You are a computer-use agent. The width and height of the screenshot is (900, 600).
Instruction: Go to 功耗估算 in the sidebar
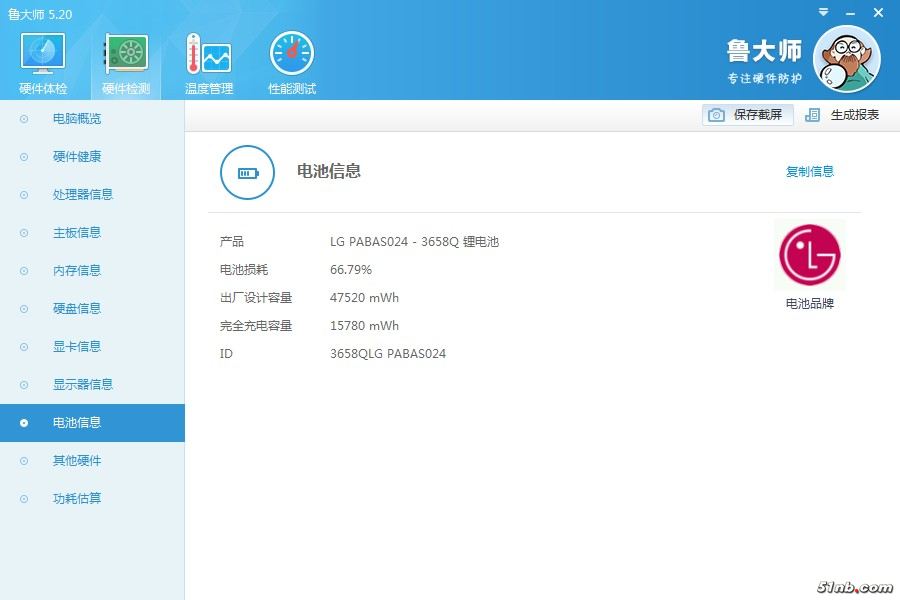pyautogui.click(x=77, y=499)
